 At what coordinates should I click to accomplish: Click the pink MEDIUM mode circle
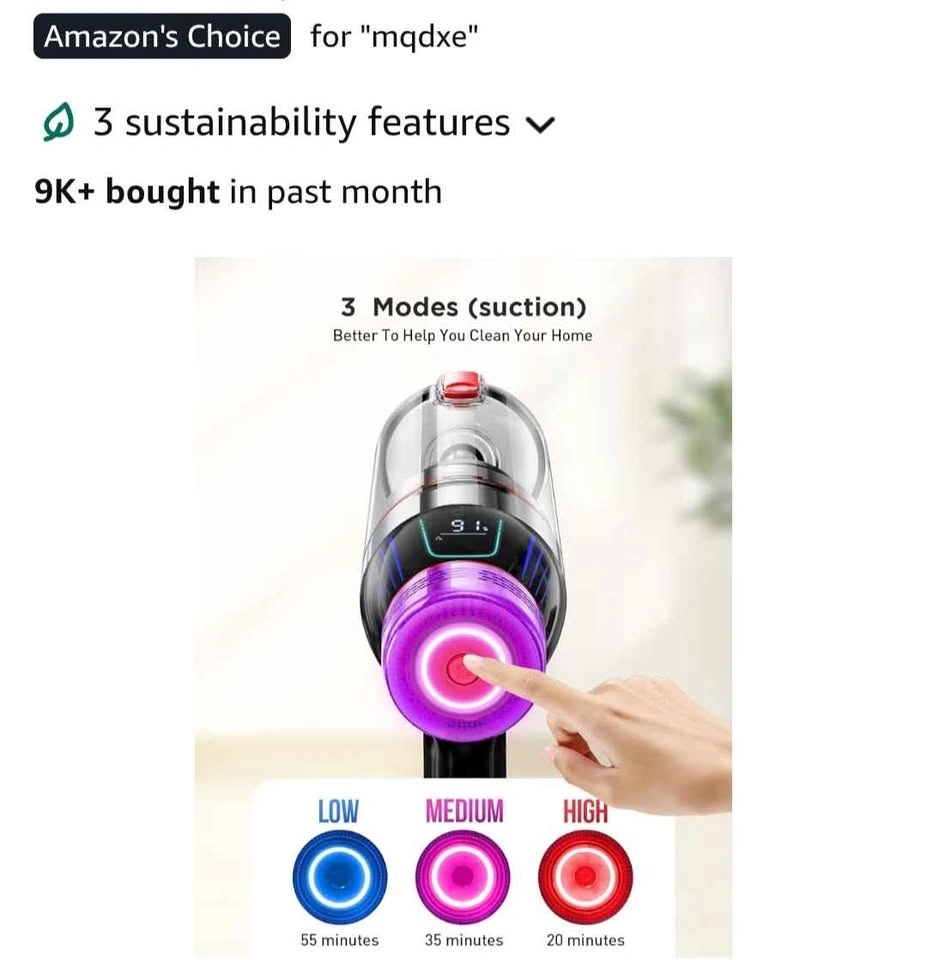tap(463, 877)
